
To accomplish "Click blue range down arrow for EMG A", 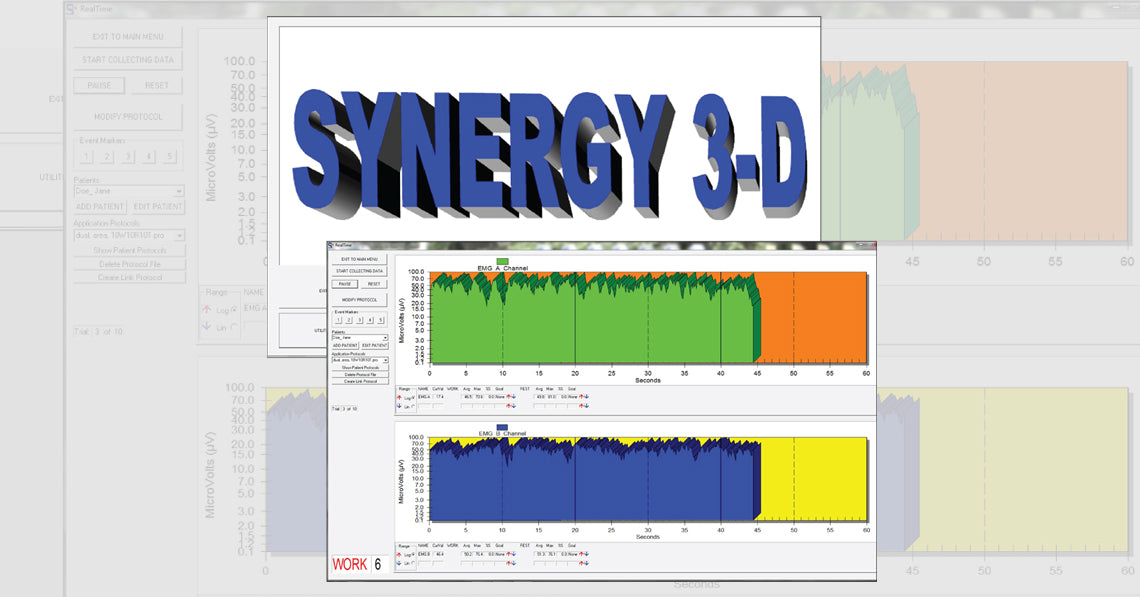I will pos(399,406).
